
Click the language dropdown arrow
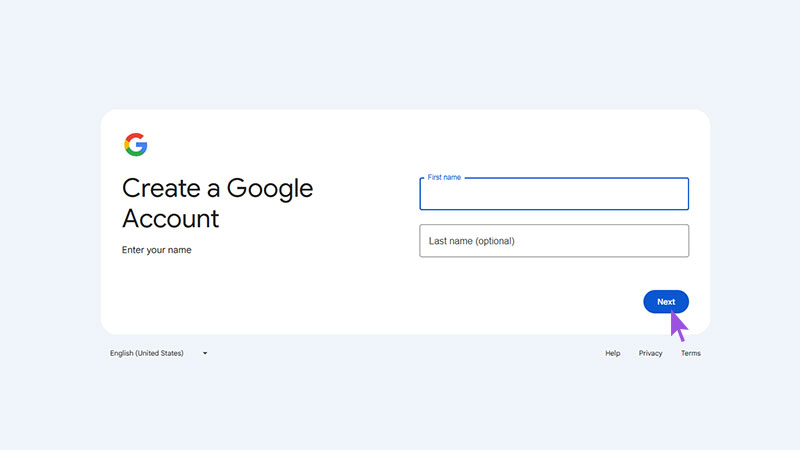(x=205, y=353)
